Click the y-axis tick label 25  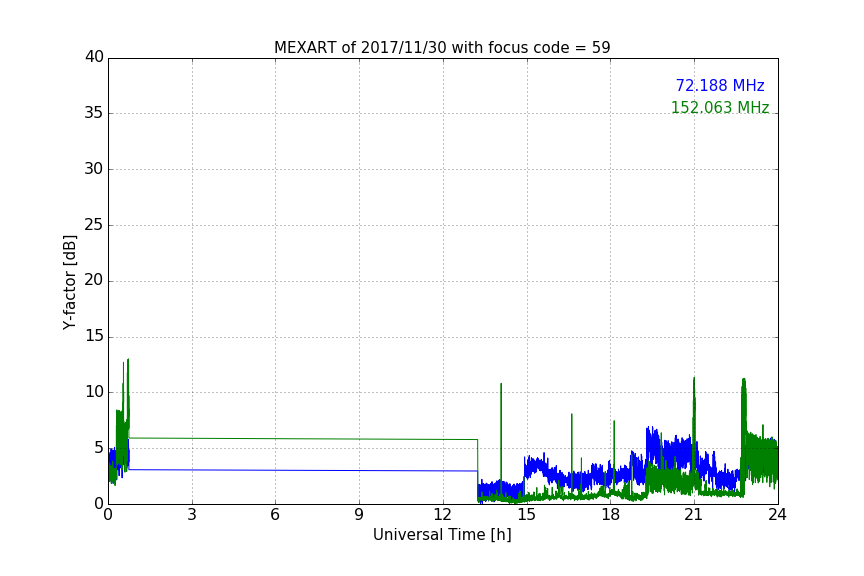94,224
